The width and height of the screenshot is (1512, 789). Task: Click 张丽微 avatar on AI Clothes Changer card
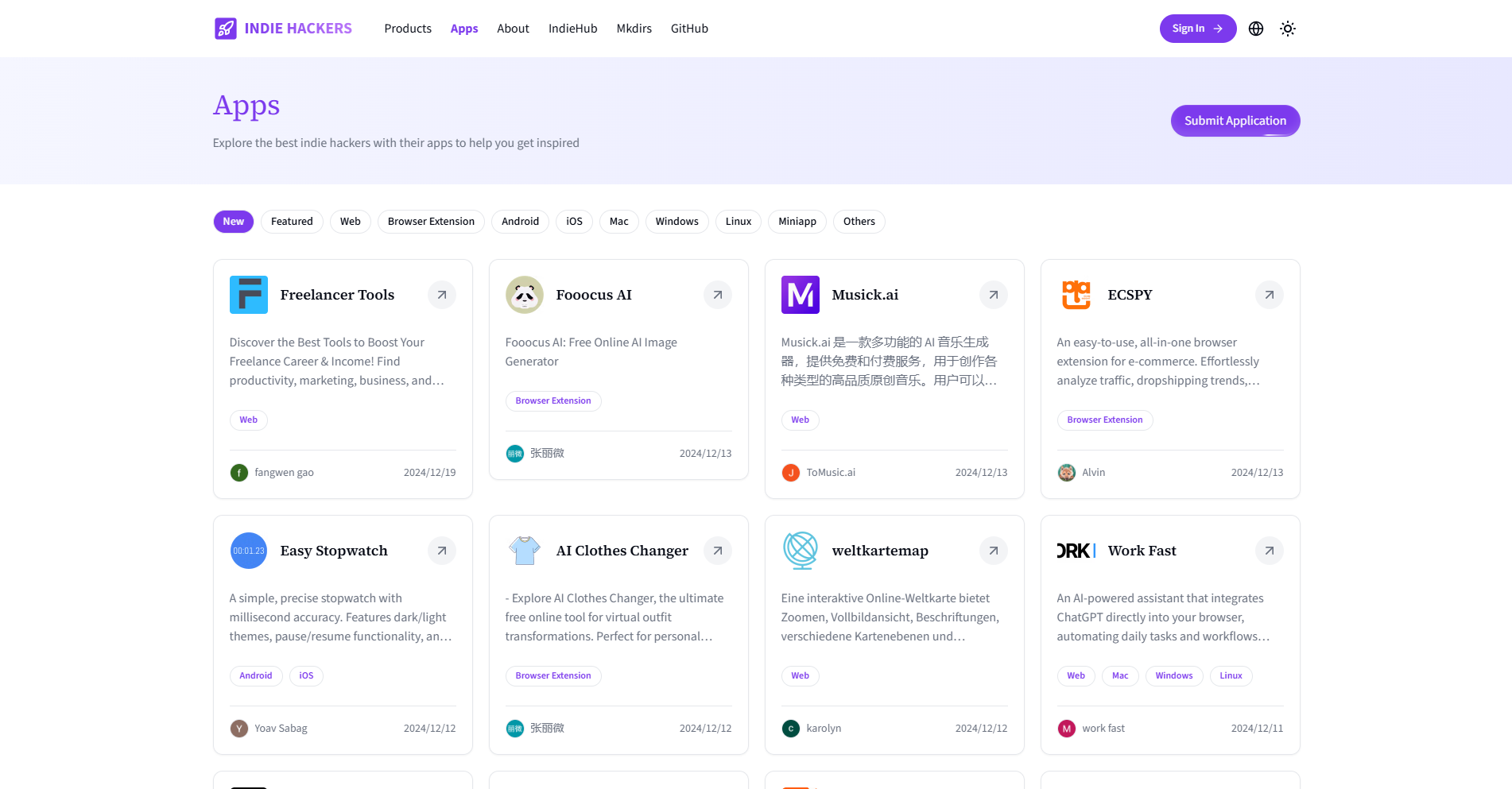point(515,729)
